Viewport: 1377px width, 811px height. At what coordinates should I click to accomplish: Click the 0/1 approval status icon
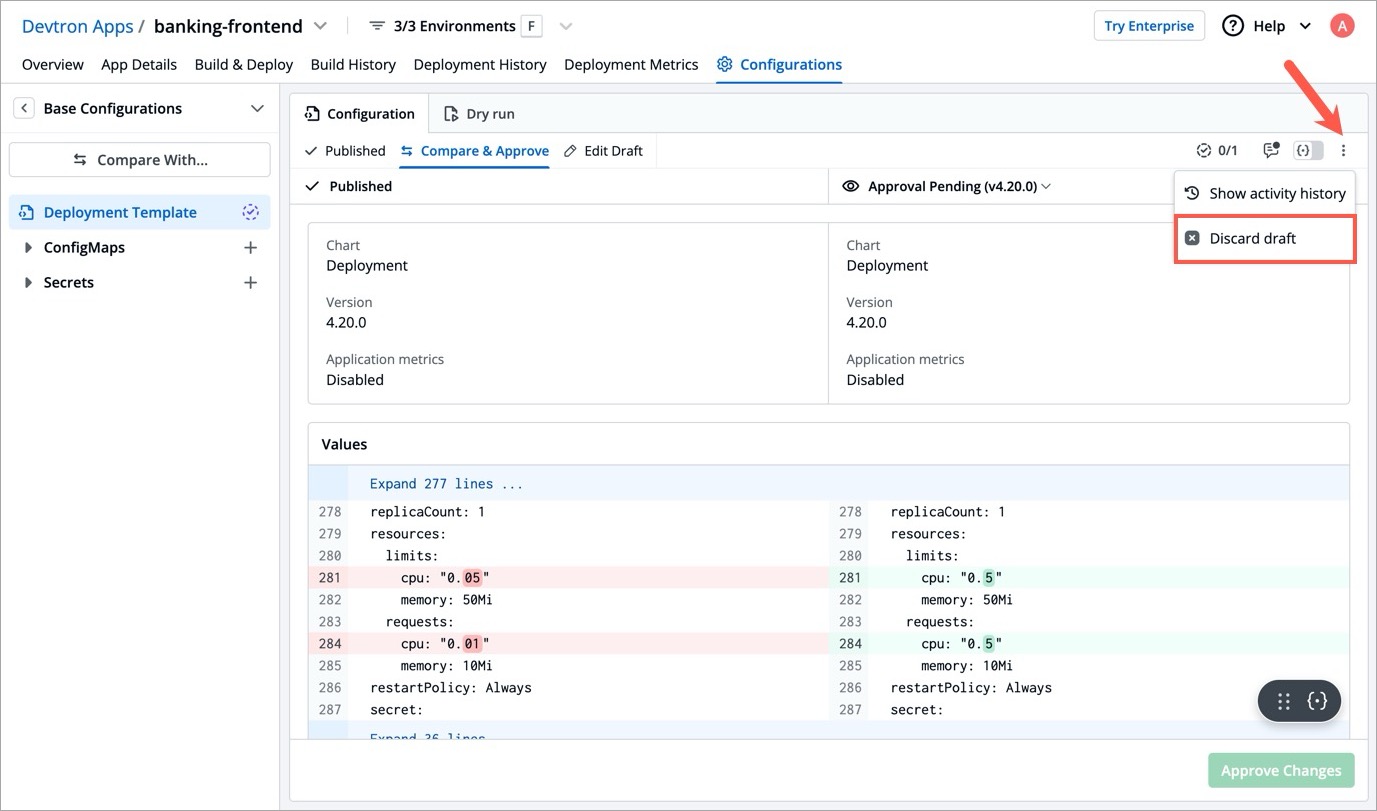(x=1217, y=151)
